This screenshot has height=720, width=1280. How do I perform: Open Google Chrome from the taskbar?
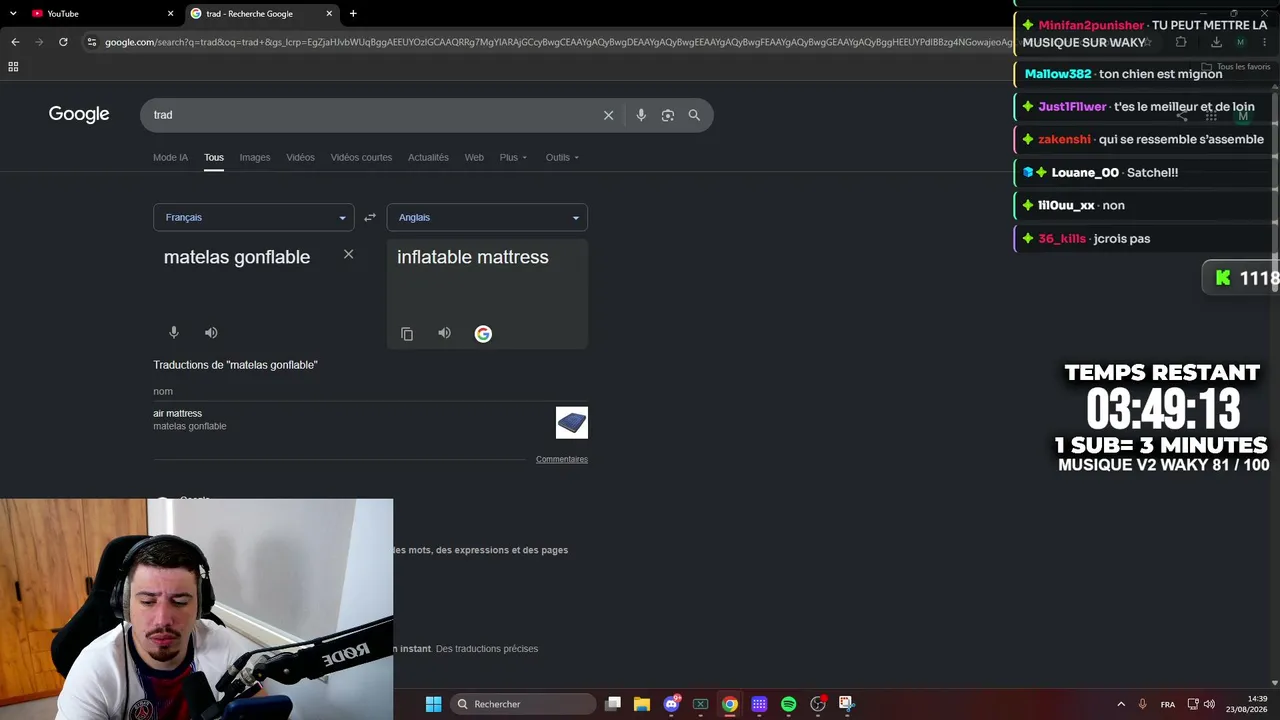click(730, 704)
